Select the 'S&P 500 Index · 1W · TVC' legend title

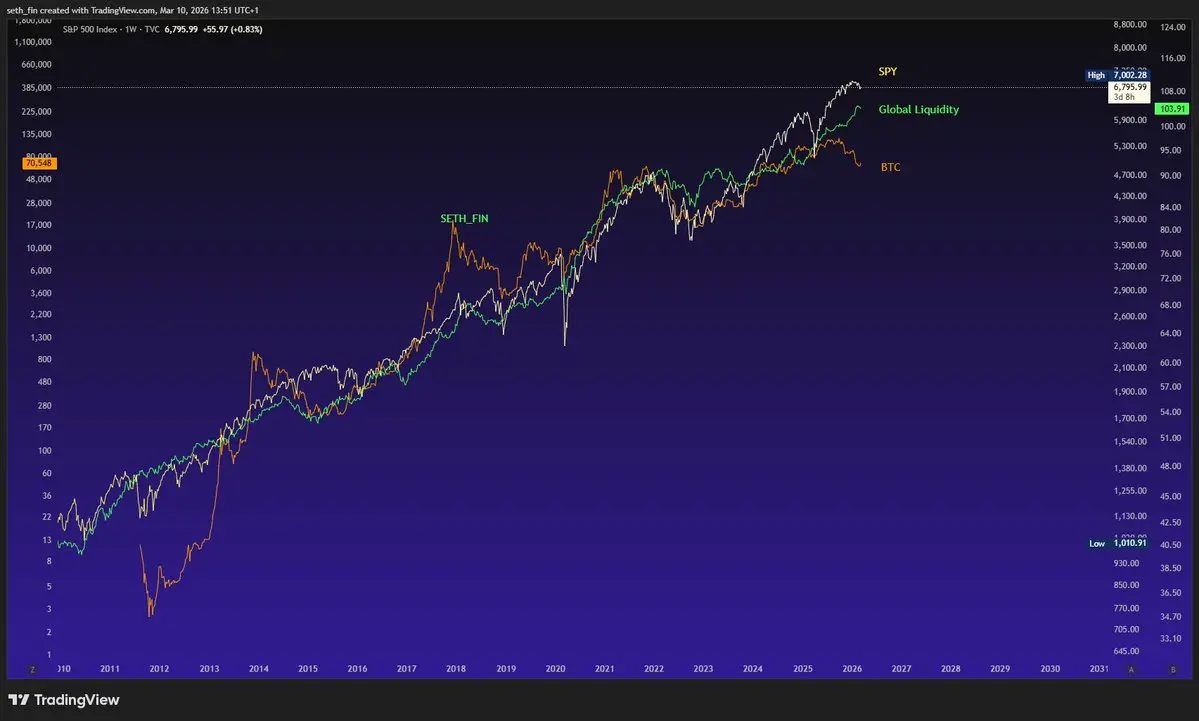[111, 29]
